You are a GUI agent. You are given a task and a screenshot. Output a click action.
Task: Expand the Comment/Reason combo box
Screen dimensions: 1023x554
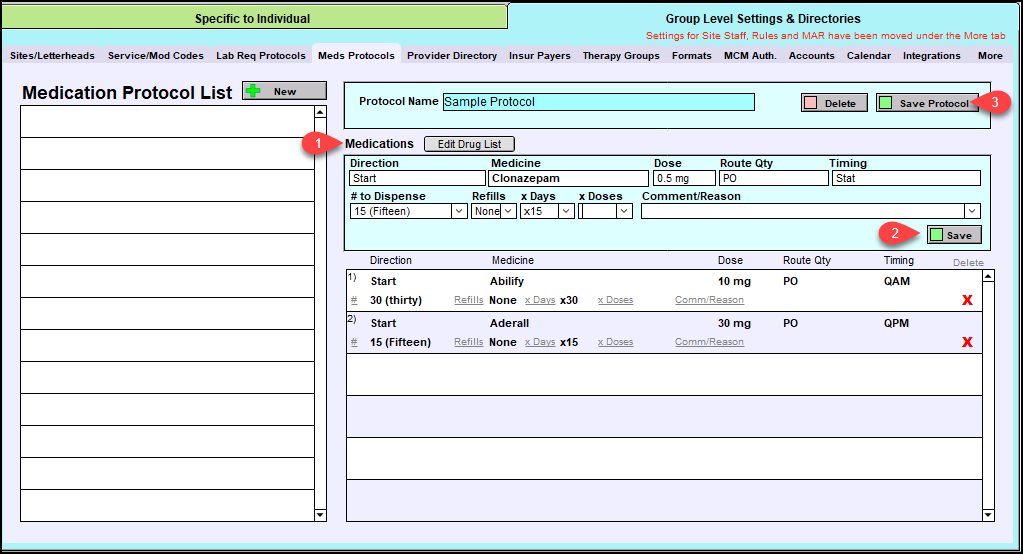point(972,211)
